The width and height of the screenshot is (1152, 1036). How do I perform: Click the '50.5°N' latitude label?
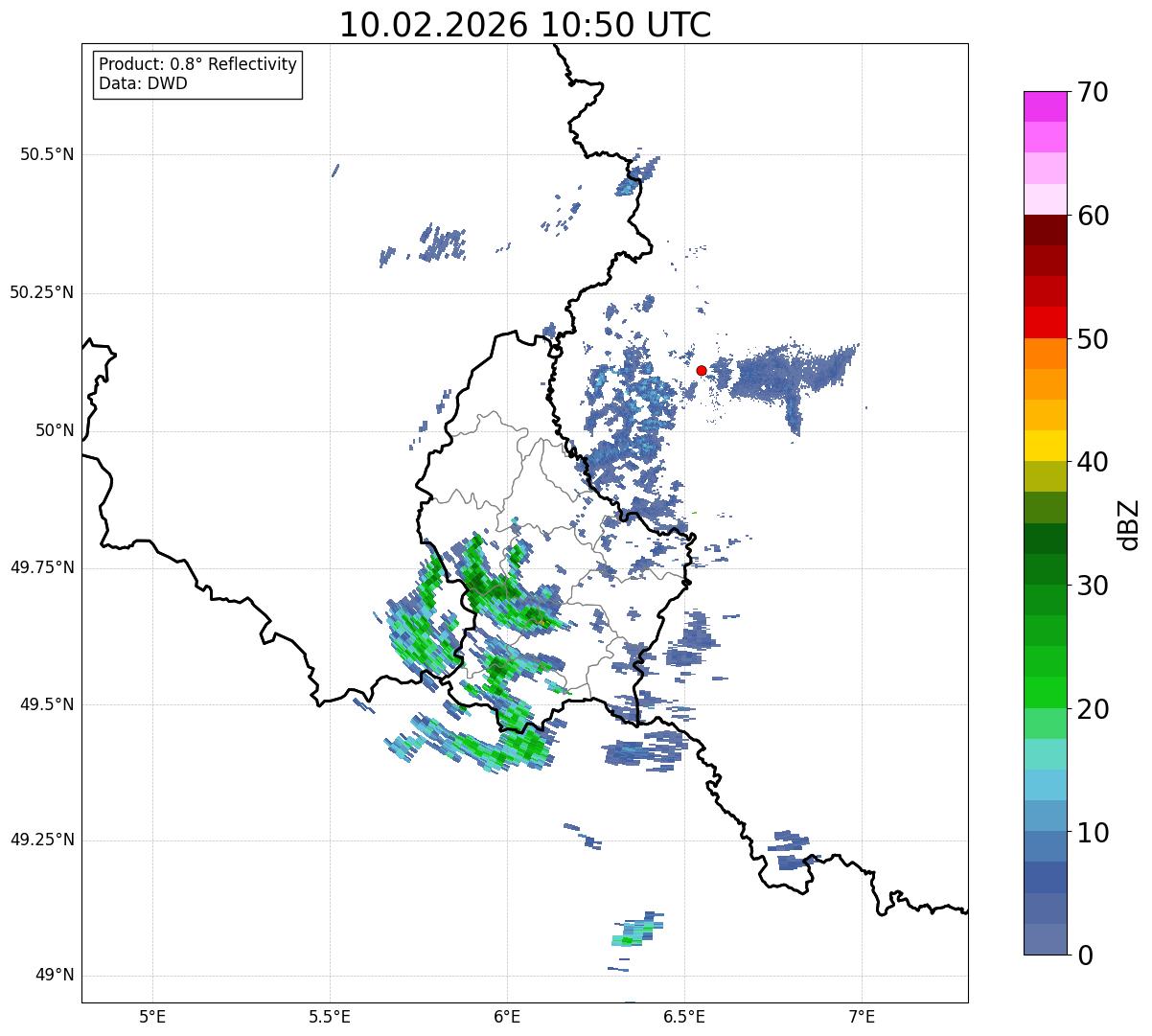click(x=47, y=154)
